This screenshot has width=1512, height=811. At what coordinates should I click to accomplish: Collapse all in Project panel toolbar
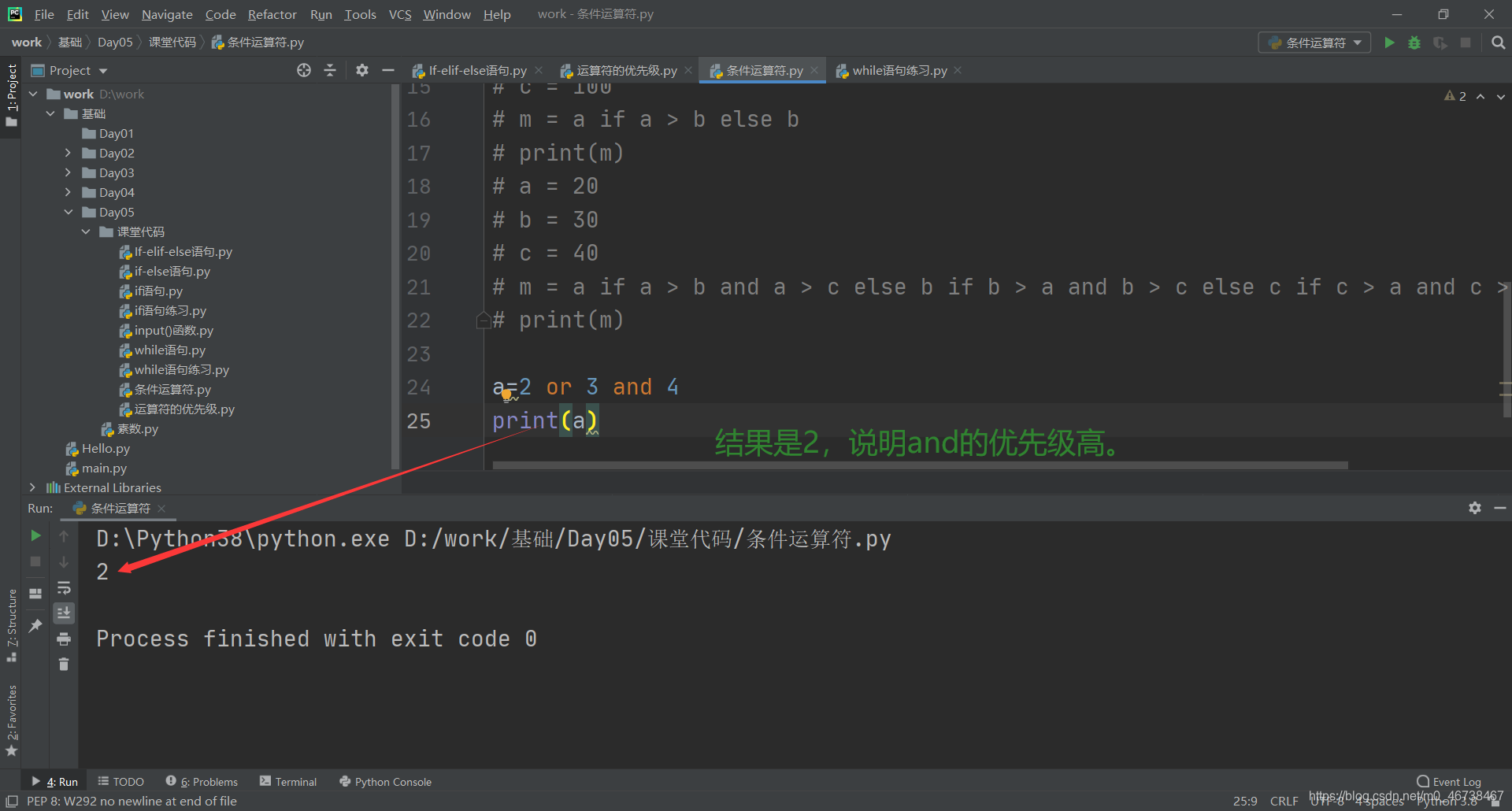pos(330,70)
